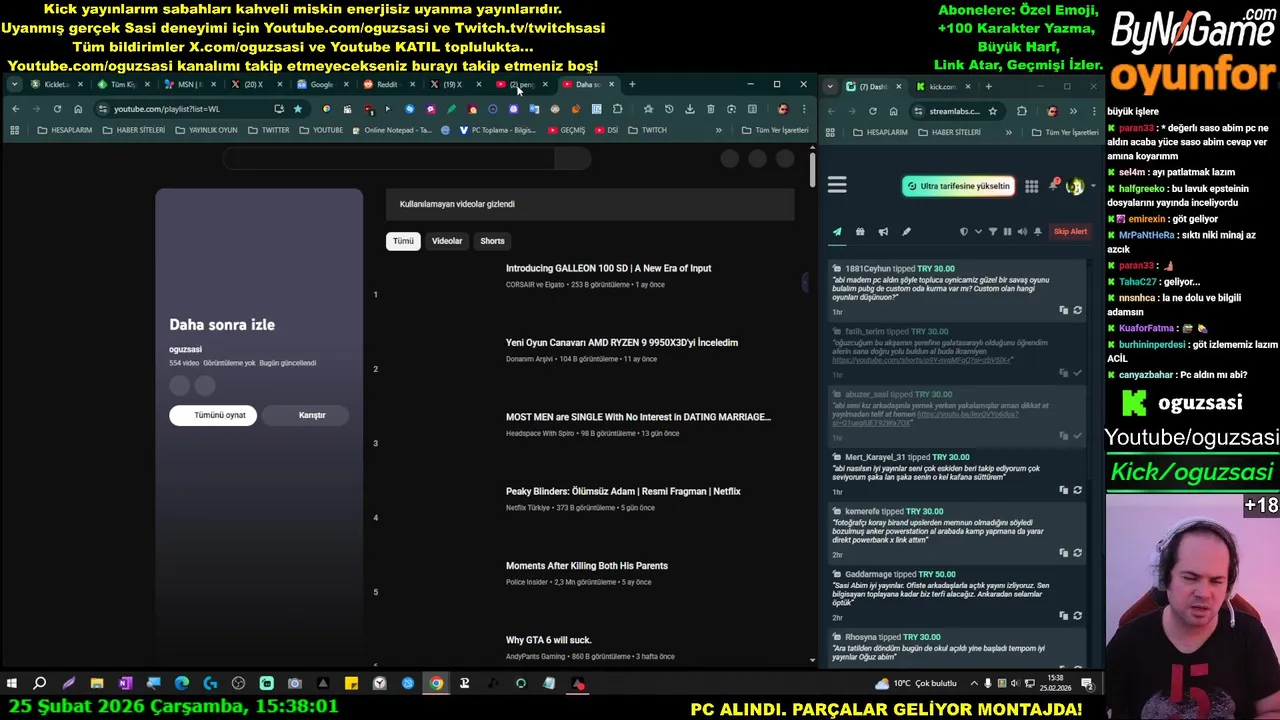The width and height of the screenshot is (1280, 720).
Task: Open extensions puzzle icon in YouTube window
Action: click(617, 109)
